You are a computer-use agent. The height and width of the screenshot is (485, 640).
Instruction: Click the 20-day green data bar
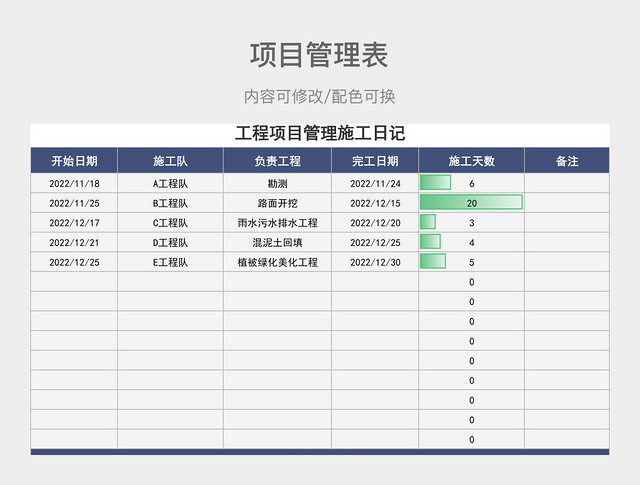click(471, 202)
